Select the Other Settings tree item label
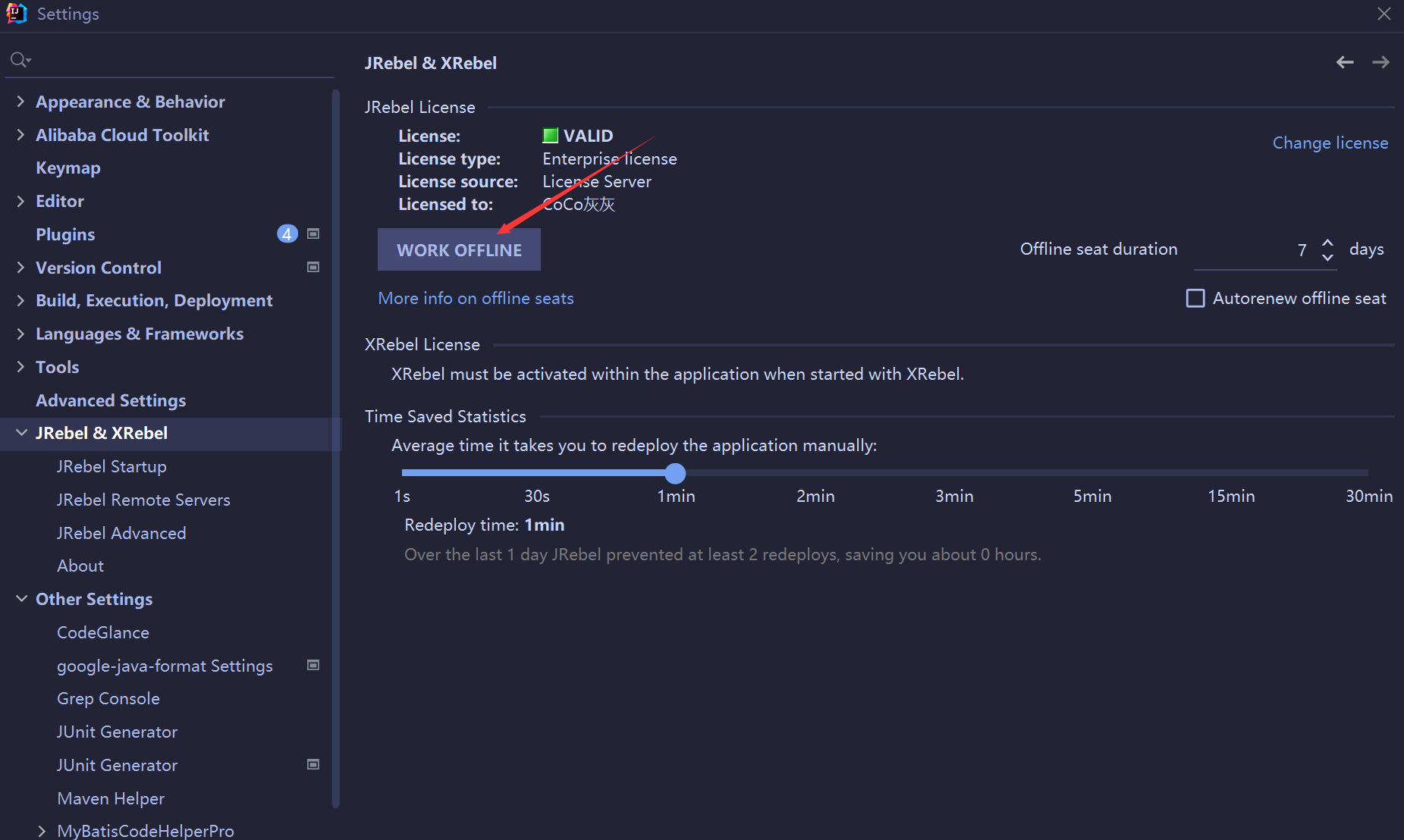 [94, 599]
